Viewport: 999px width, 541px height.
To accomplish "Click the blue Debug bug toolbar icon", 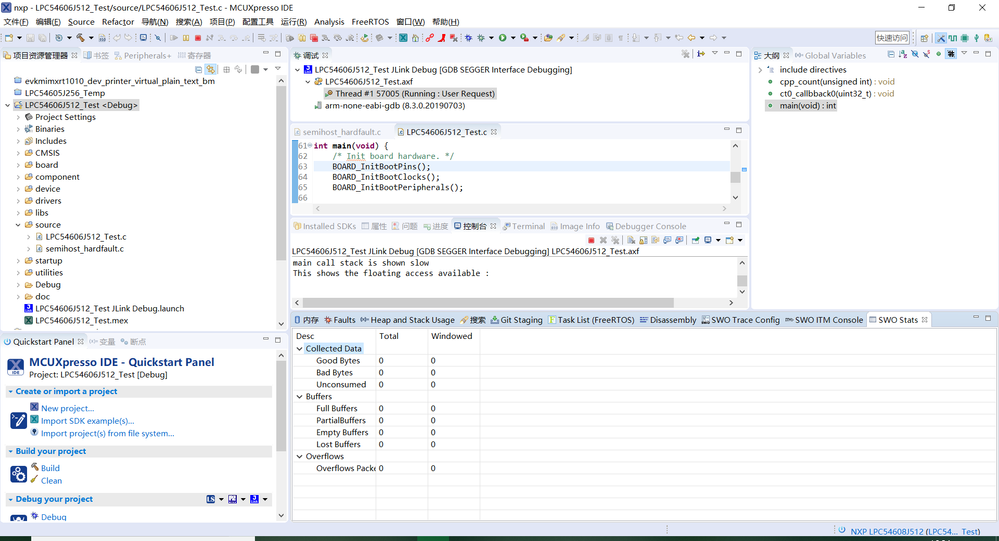I will pos(468,38).
